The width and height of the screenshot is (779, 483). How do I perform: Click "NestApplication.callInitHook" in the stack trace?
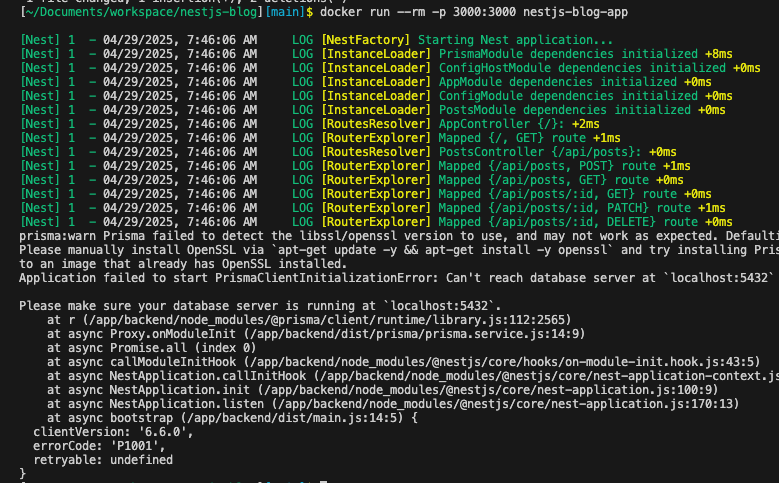[x=208, y=376]
